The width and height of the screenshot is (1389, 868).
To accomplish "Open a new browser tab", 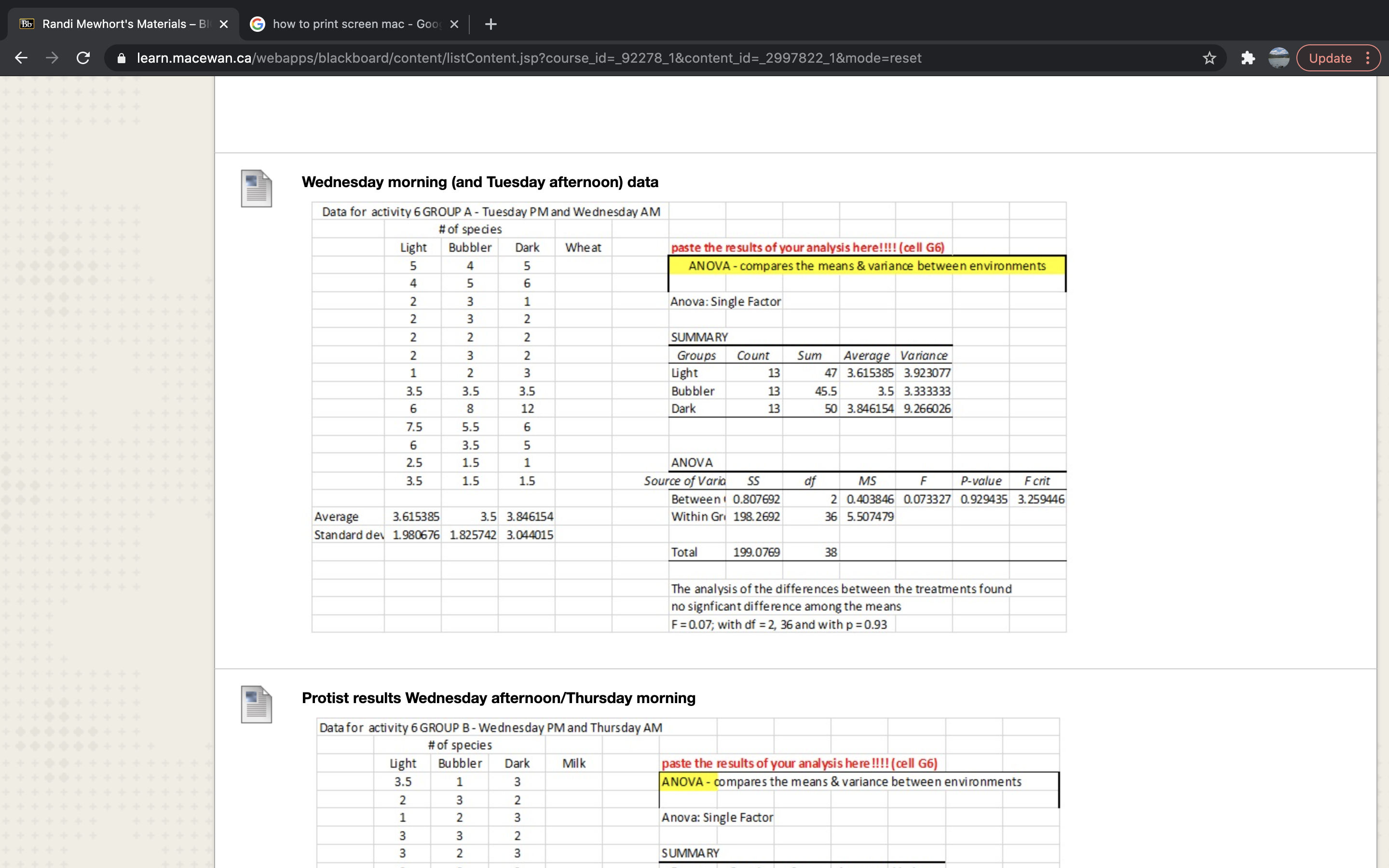I will [x=490, y=24].
